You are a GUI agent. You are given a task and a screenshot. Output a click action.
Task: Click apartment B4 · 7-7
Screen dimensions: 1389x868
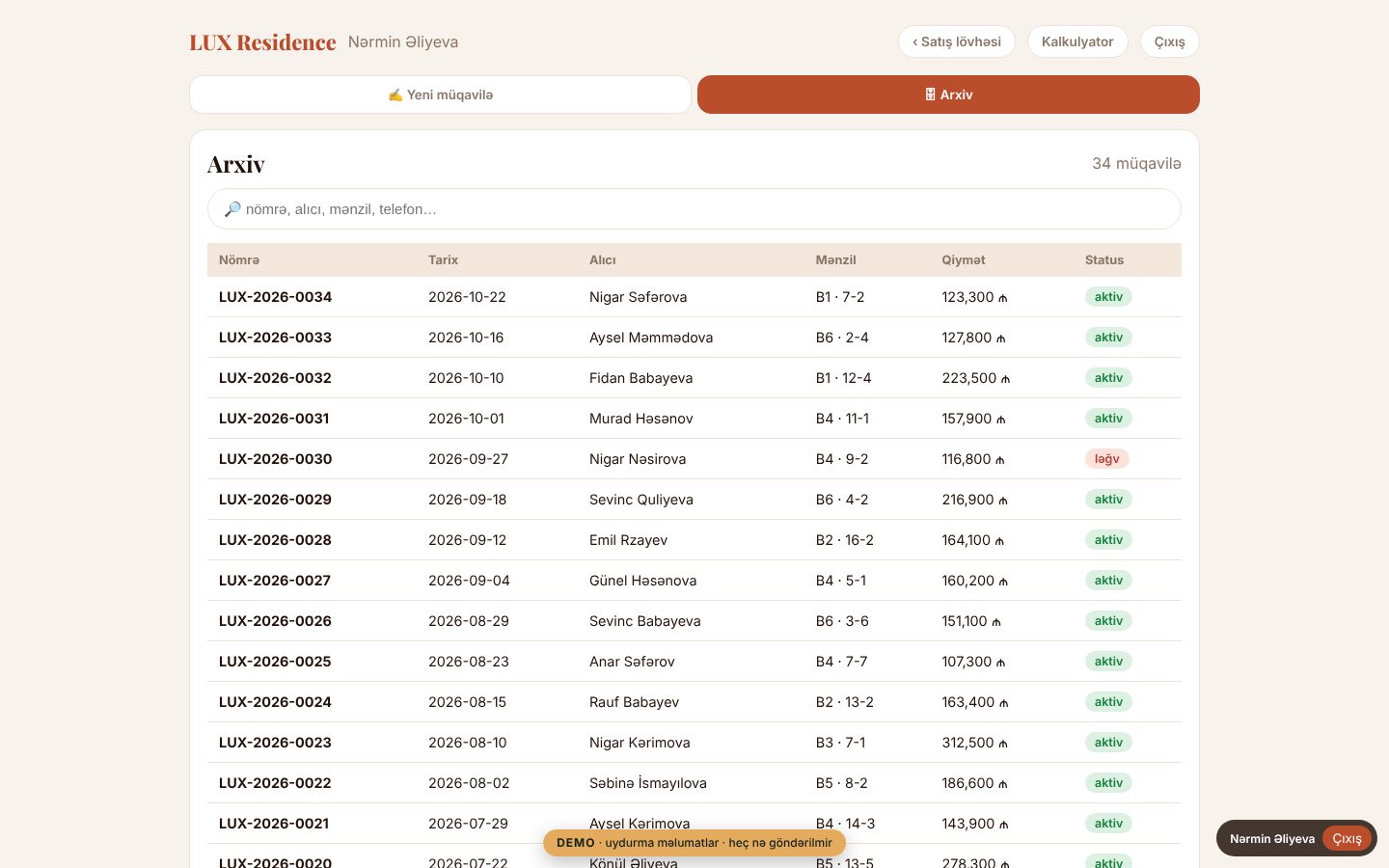click(x=841, y=662)
